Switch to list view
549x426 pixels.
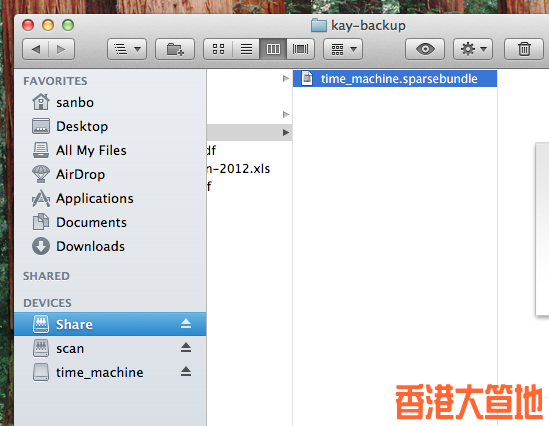click(246, 49)
